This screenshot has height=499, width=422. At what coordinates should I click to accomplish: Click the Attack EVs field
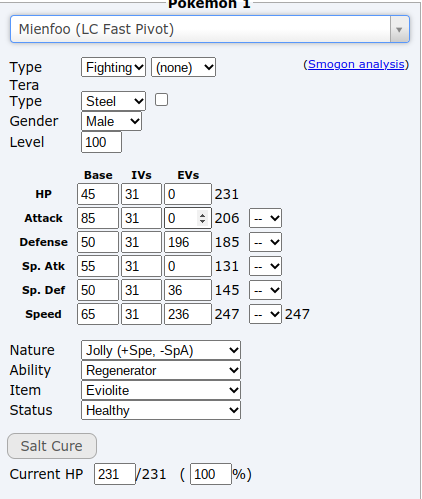pos(188,218)
